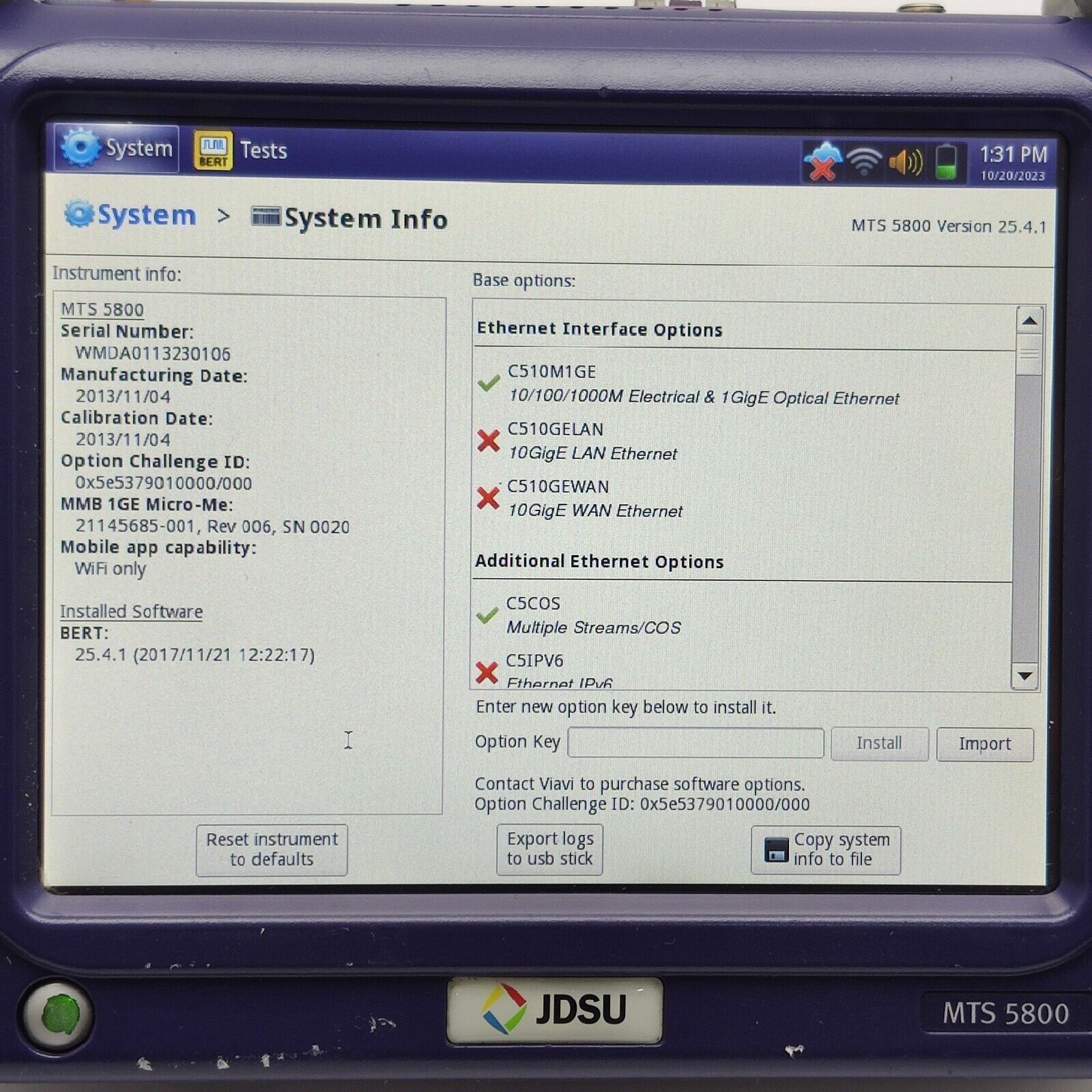
Task: Expand the Installed Software section
Action: pos(131,612)
